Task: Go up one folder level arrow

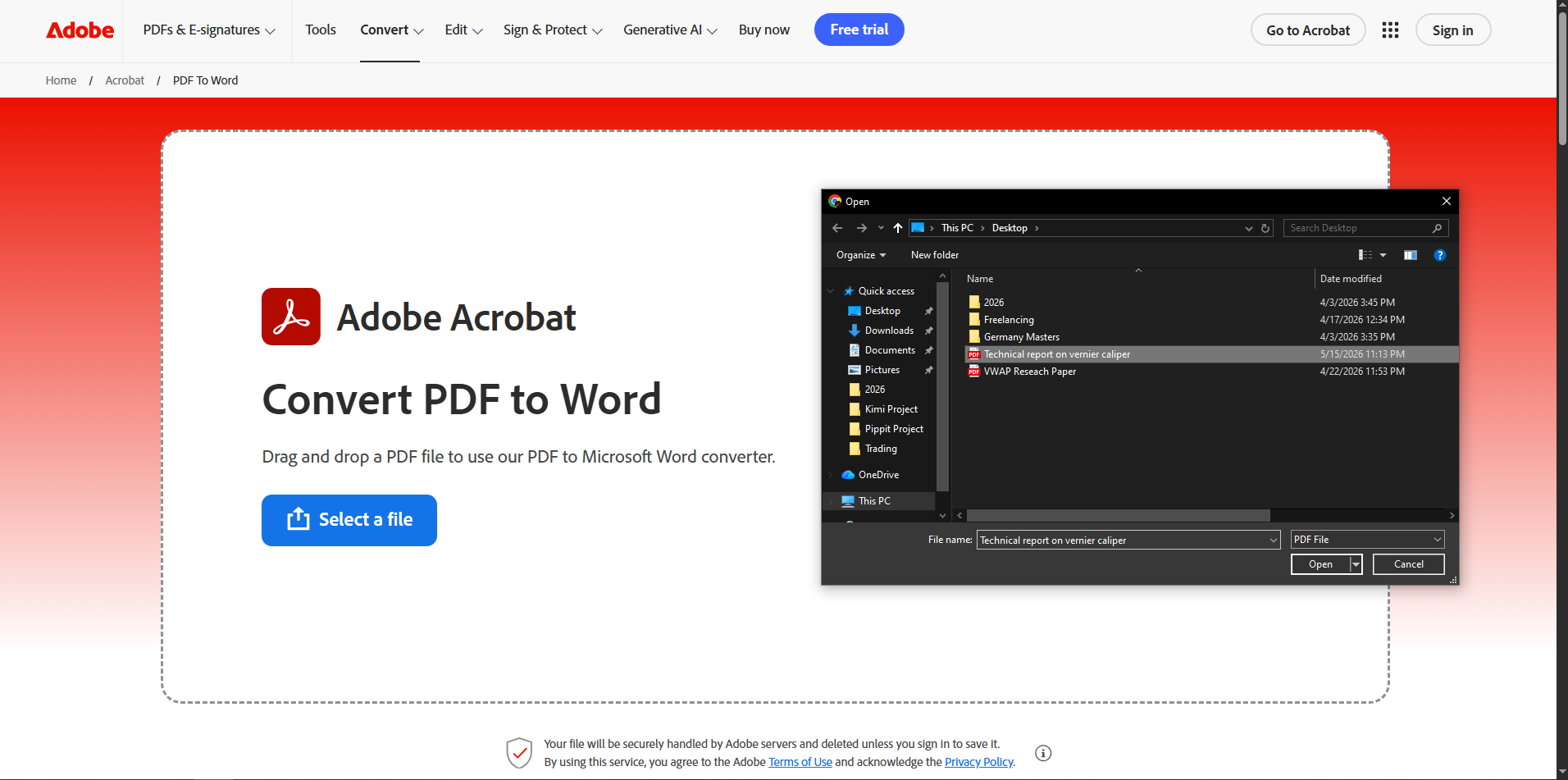Action: click(x=898, y=228)
